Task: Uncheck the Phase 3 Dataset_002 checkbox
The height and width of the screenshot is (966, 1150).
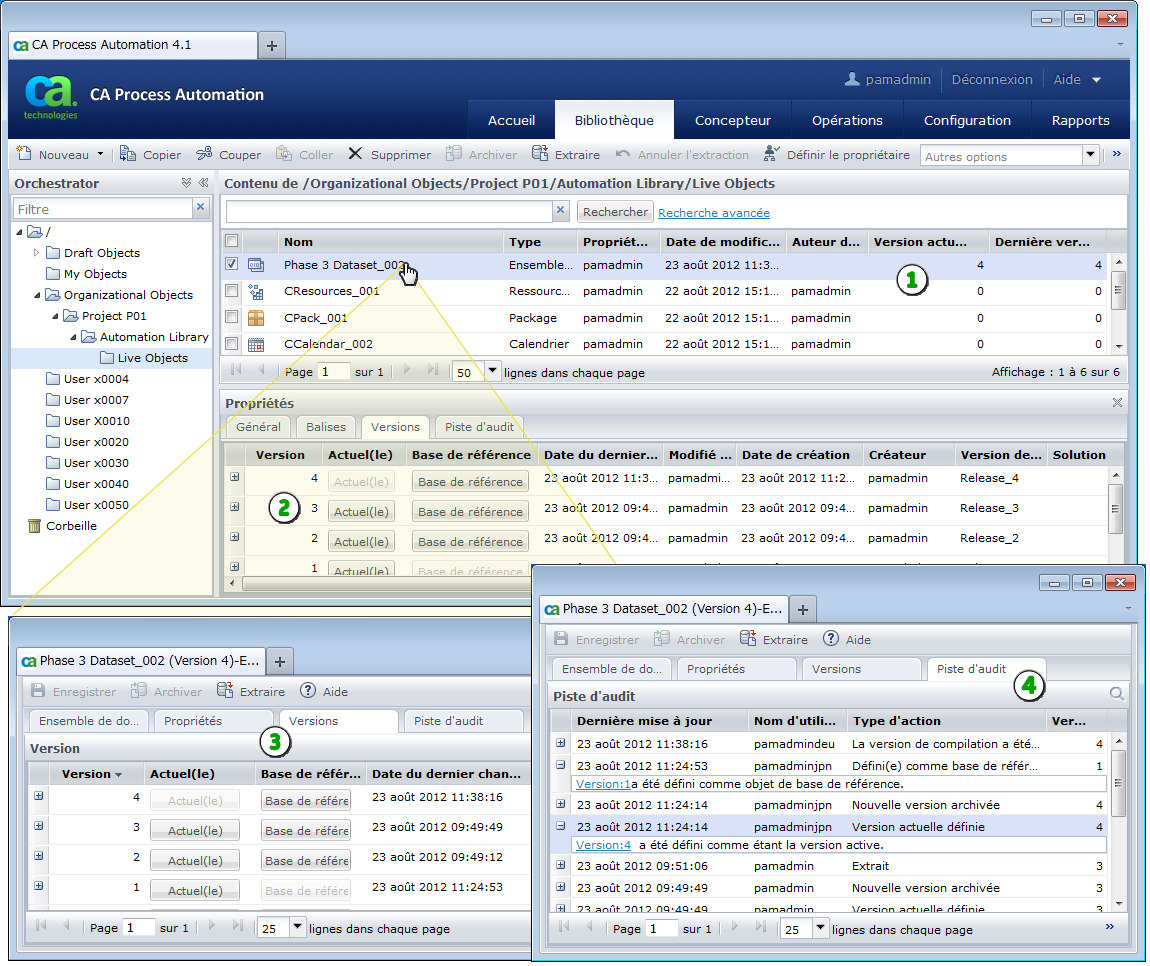Action: (232, 265)
